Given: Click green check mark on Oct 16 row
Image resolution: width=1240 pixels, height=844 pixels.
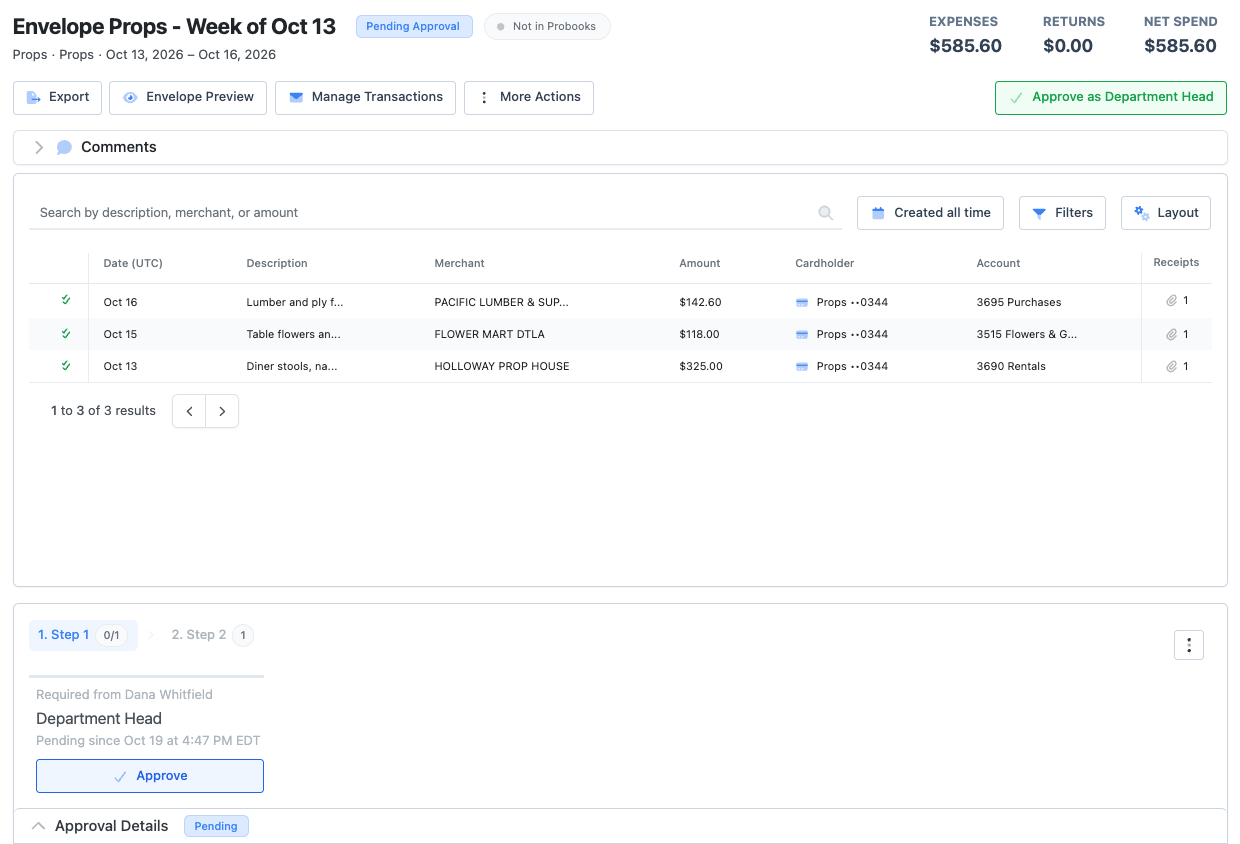Looking at the screenshot, I should [x=66, y=300].
